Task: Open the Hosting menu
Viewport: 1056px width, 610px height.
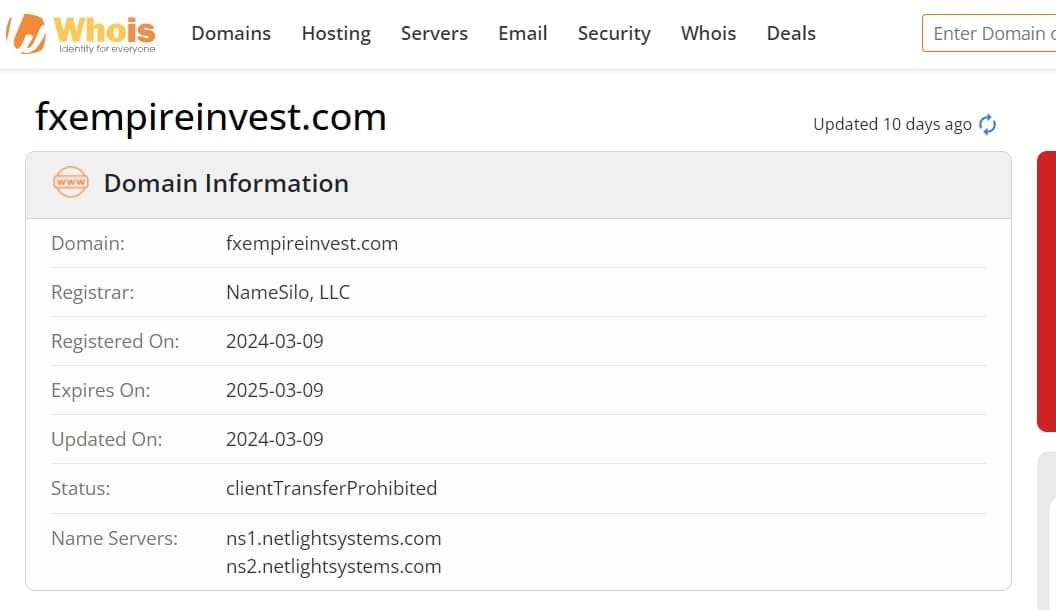Action: pyautogui.click(x=336, y=34)
